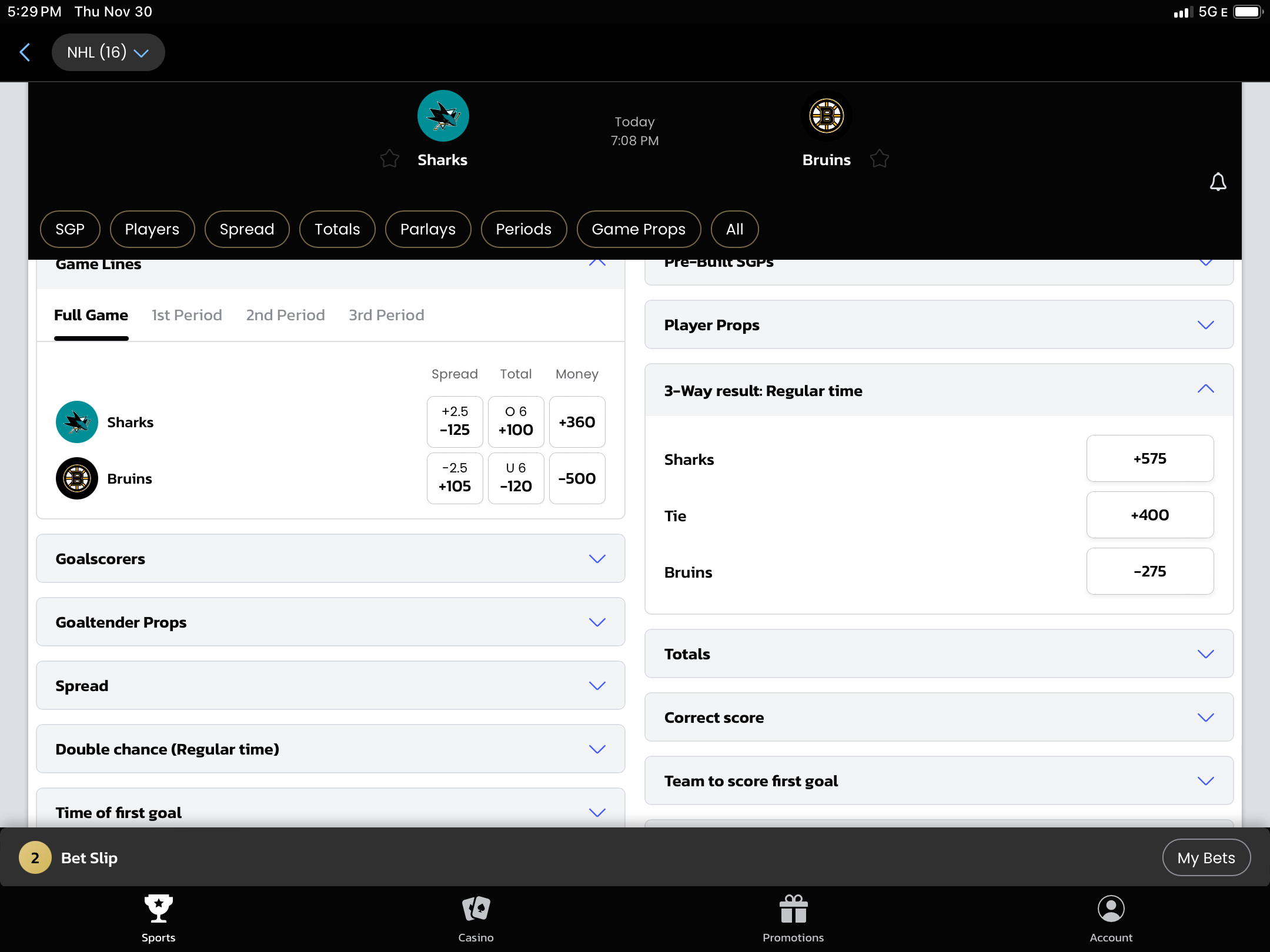
Task: Select Sharks +360 moneyline odds
Action: click(x=577, y=422)
